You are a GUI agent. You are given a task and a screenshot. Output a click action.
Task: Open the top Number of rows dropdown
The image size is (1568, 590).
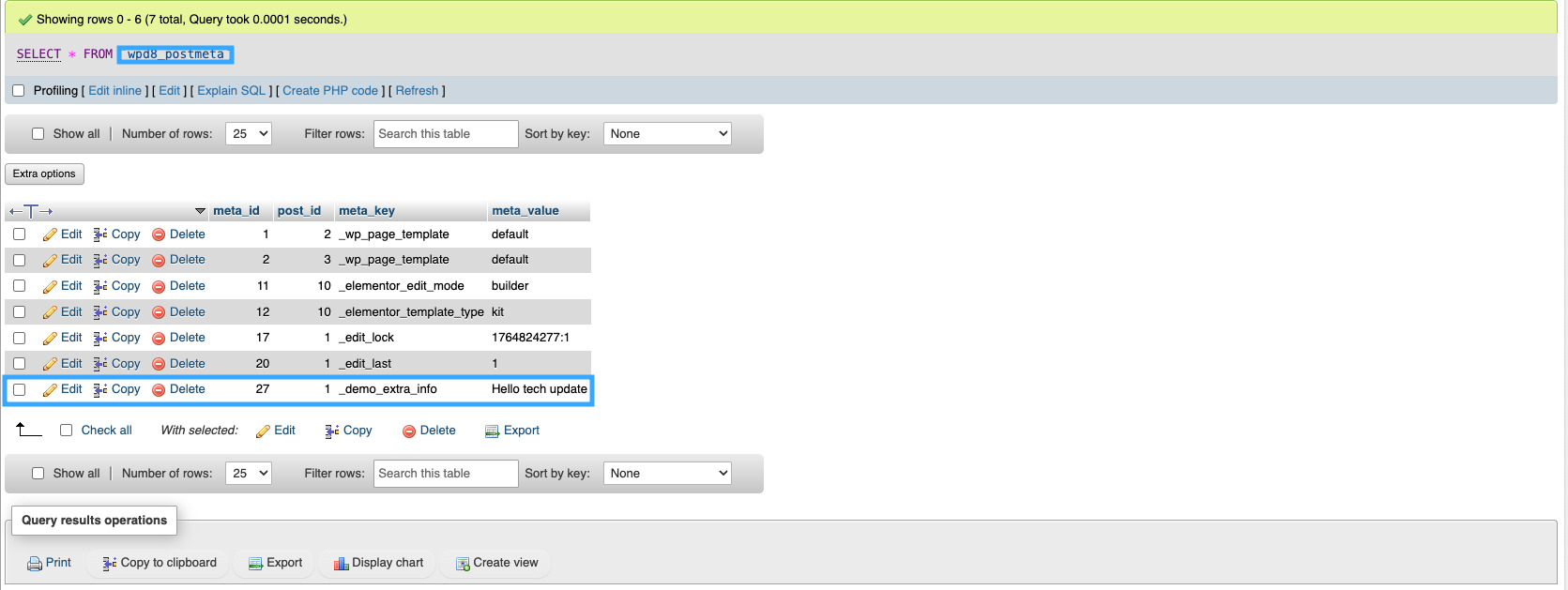[x=249, y=134]
